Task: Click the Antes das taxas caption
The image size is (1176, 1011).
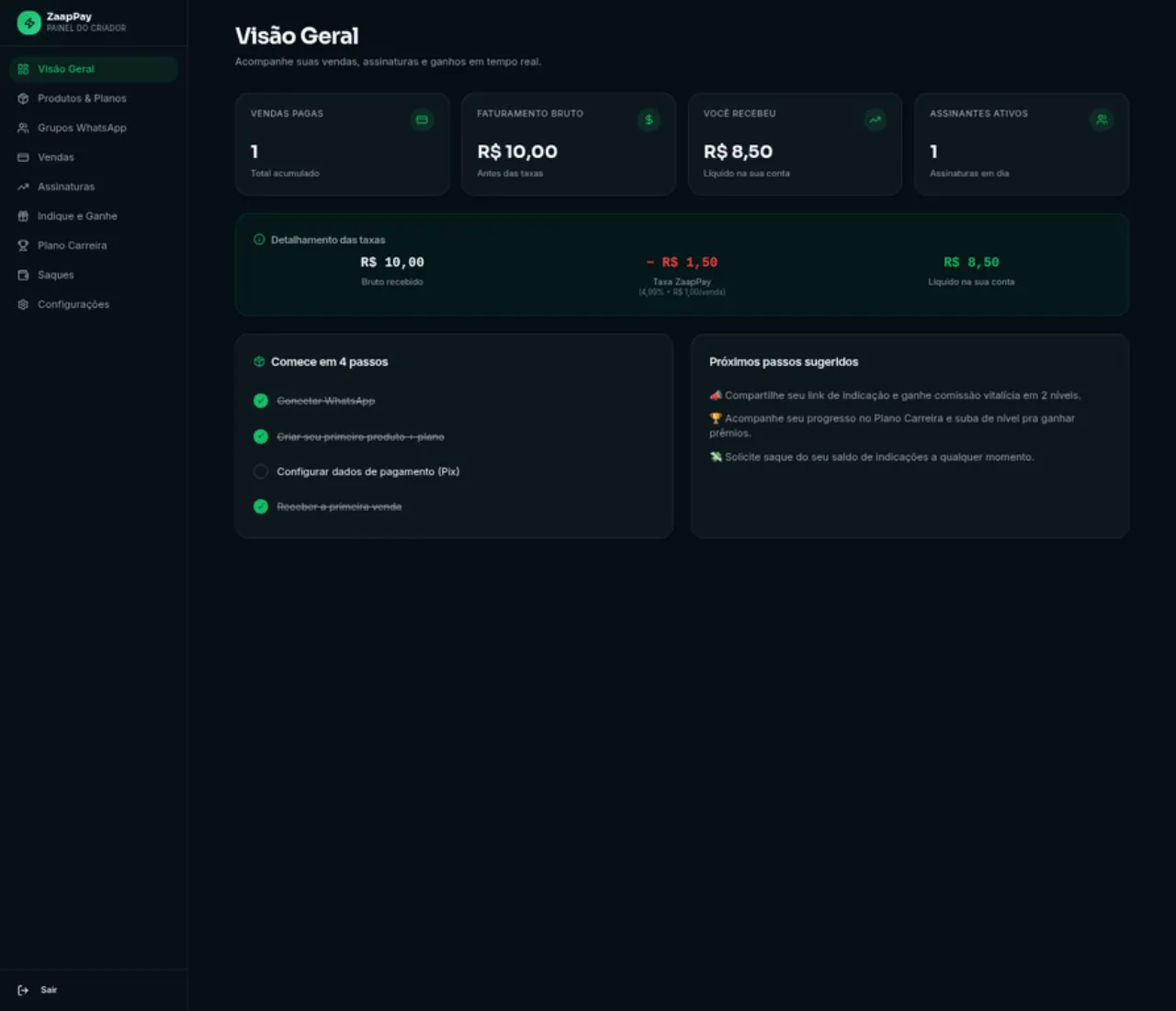Action: [510, 174]
